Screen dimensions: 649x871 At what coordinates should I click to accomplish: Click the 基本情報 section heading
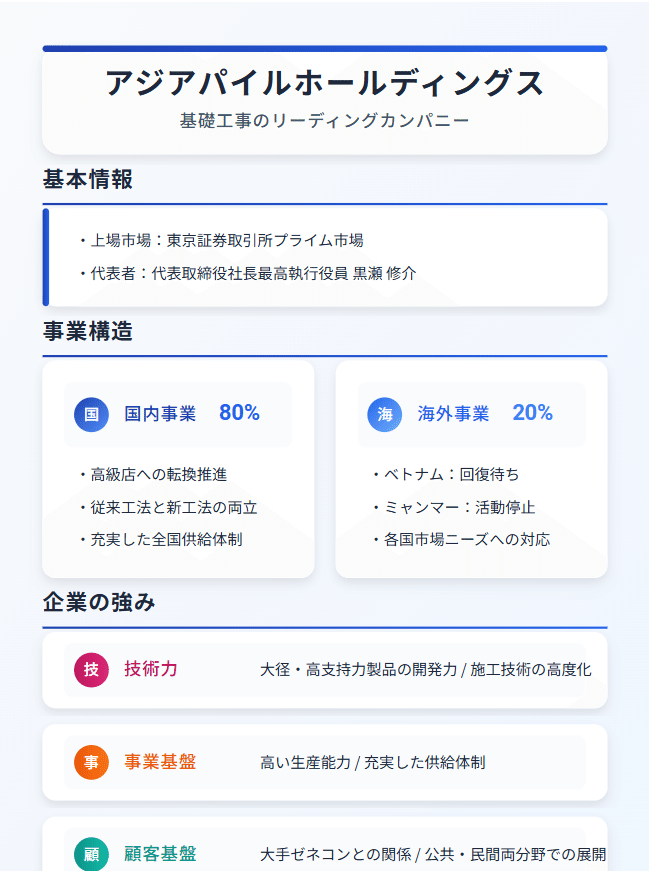(88, 179)
